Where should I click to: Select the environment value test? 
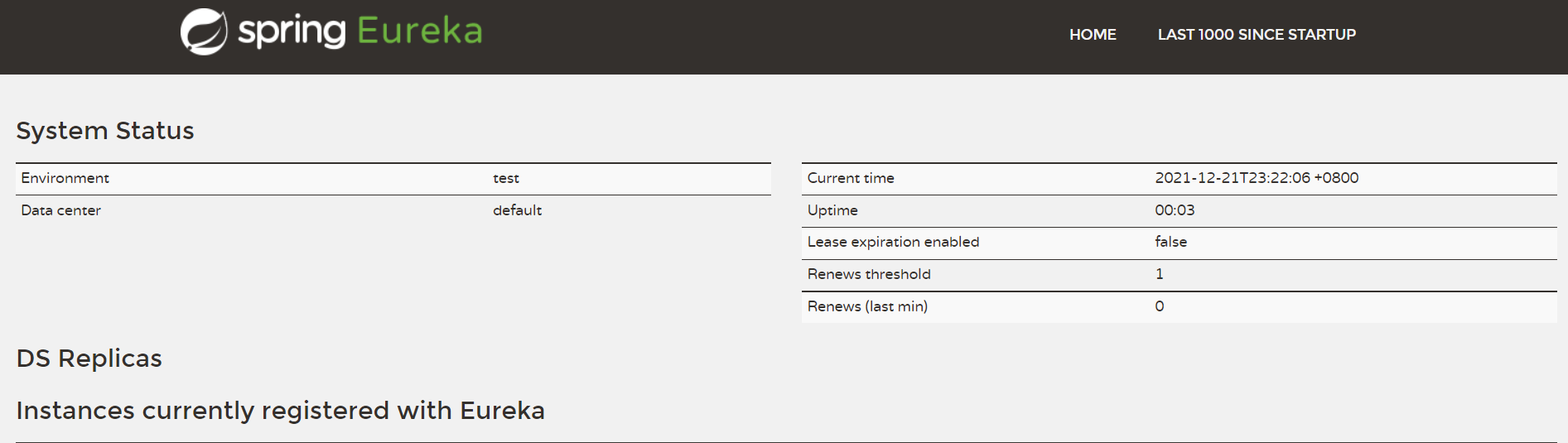click(506, 178)
